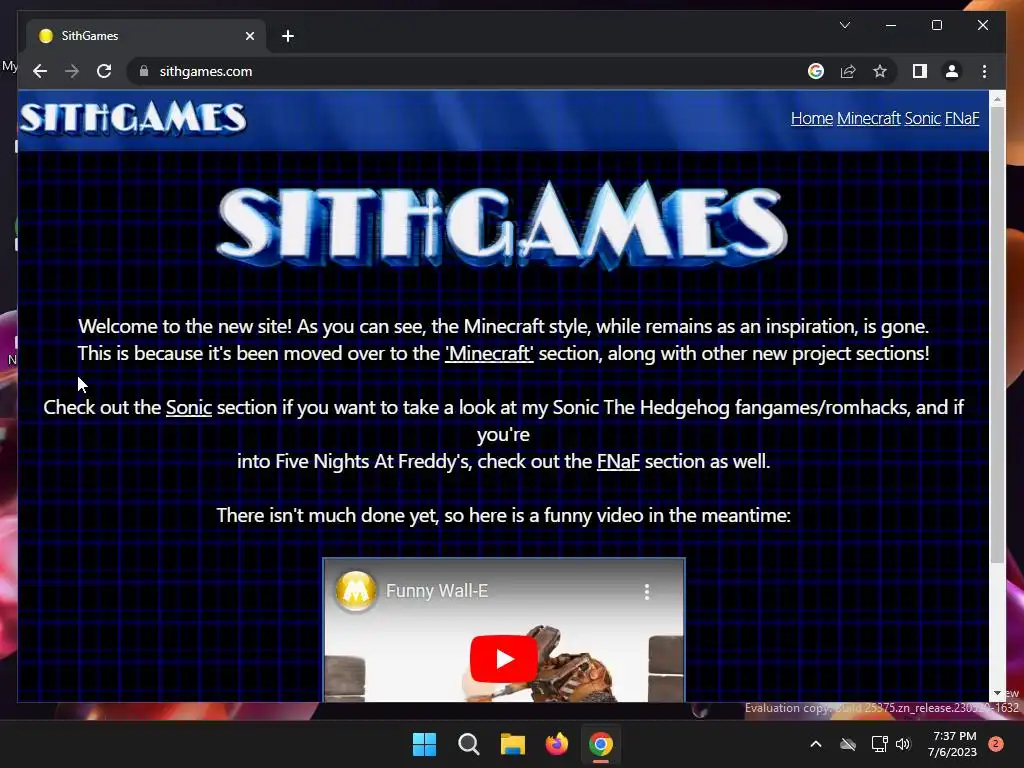
Task: Maximize the Chrome window
Action: coord(936,25)
